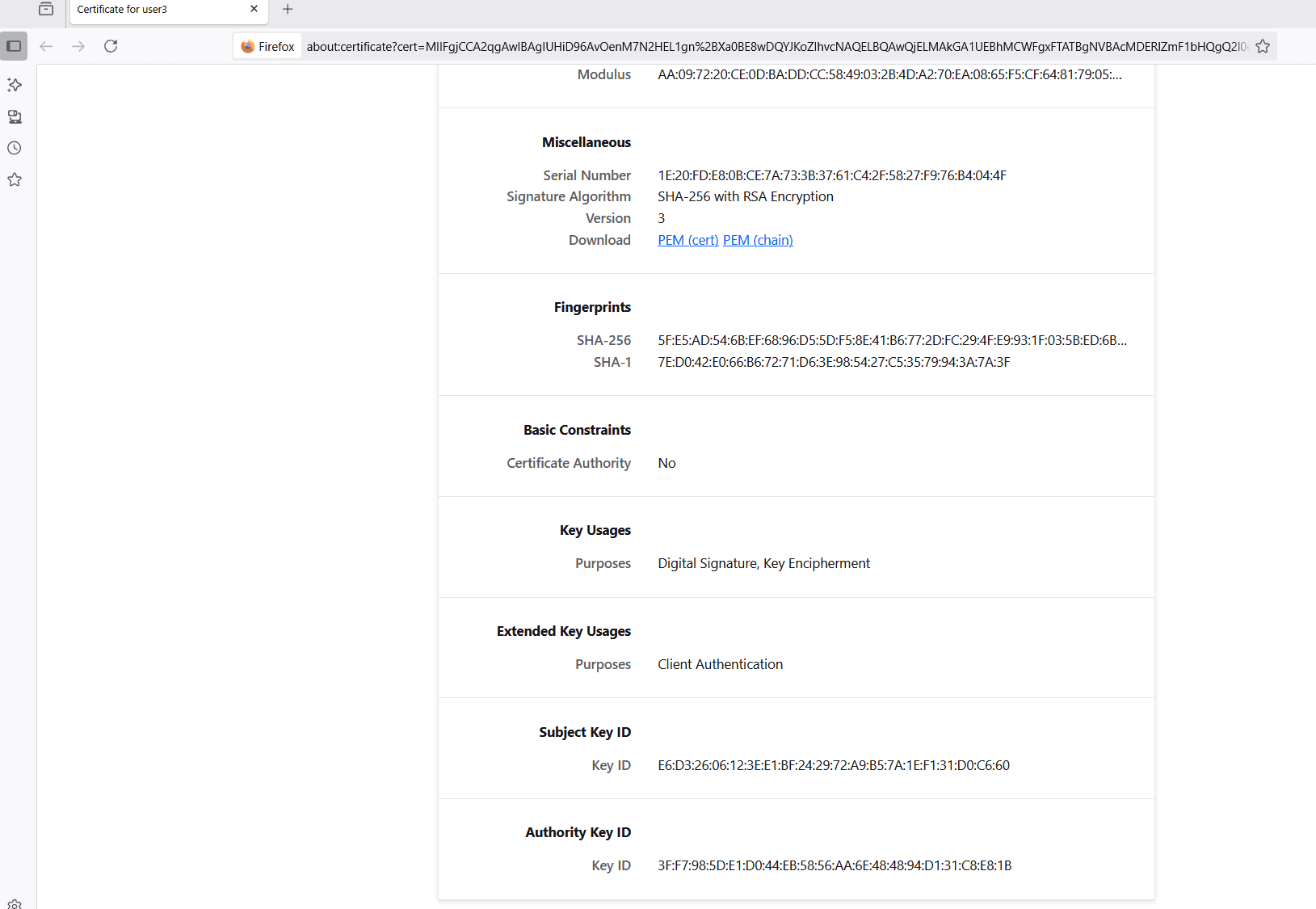Screen dimensions: 1316x909
Task: Select the Certificate for user3 tab
Action: click(169, 10)
